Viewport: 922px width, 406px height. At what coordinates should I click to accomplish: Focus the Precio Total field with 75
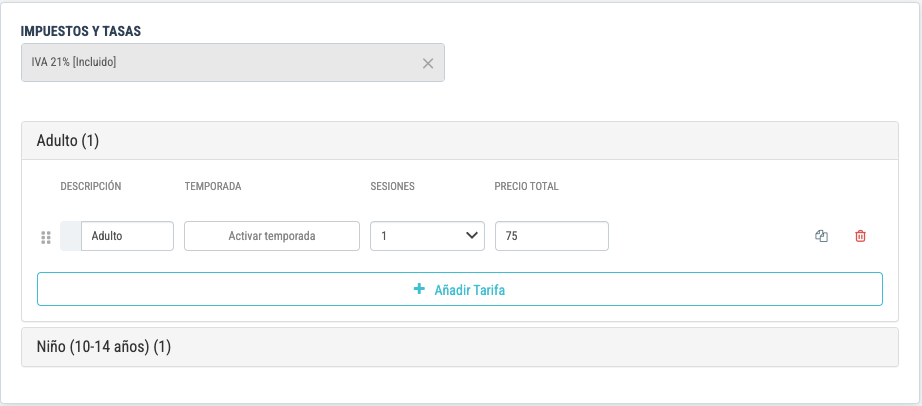pos(552,236)
